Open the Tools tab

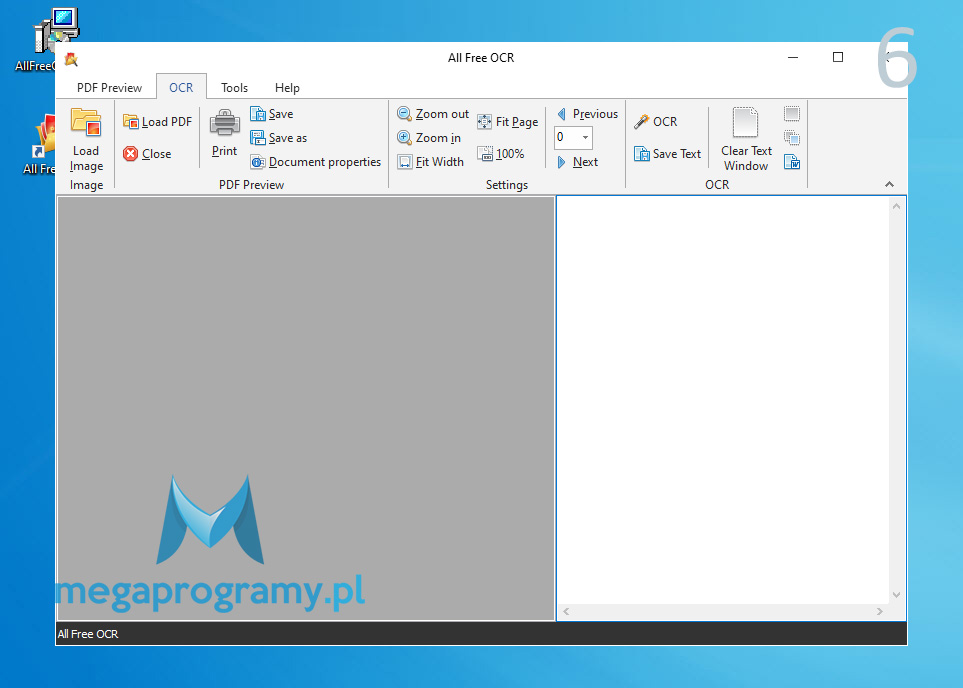(x=235, y=87)
